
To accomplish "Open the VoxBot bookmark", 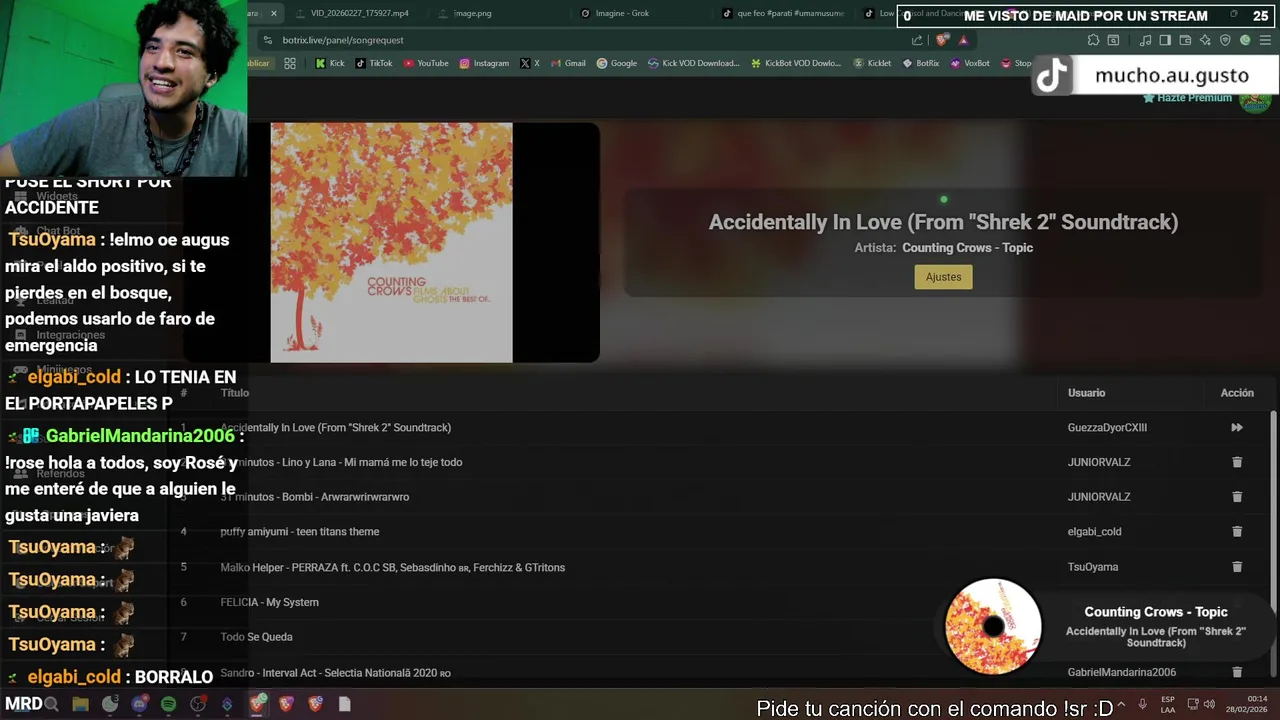I will 970,63.
